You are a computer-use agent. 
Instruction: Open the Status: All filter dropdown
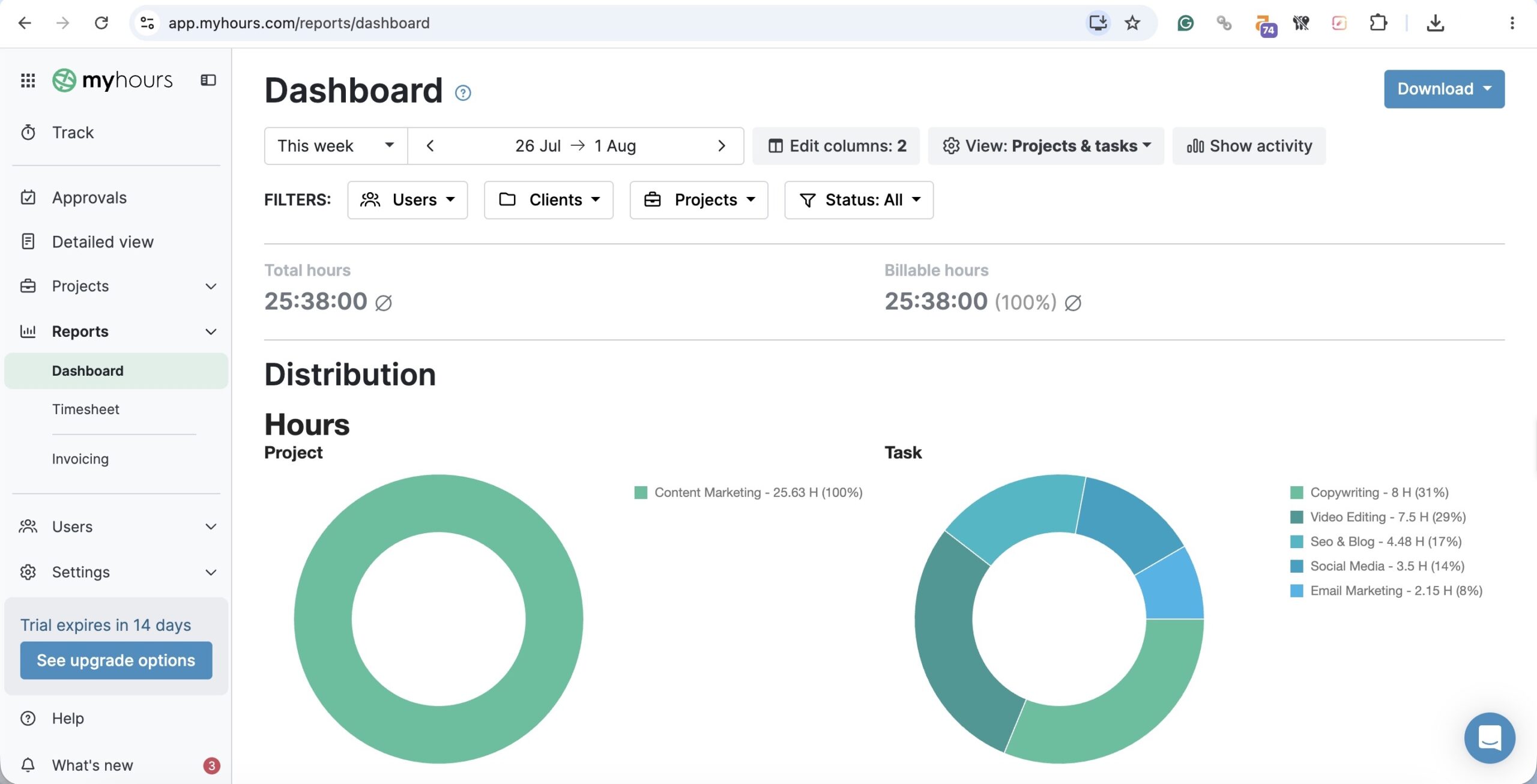859,199
